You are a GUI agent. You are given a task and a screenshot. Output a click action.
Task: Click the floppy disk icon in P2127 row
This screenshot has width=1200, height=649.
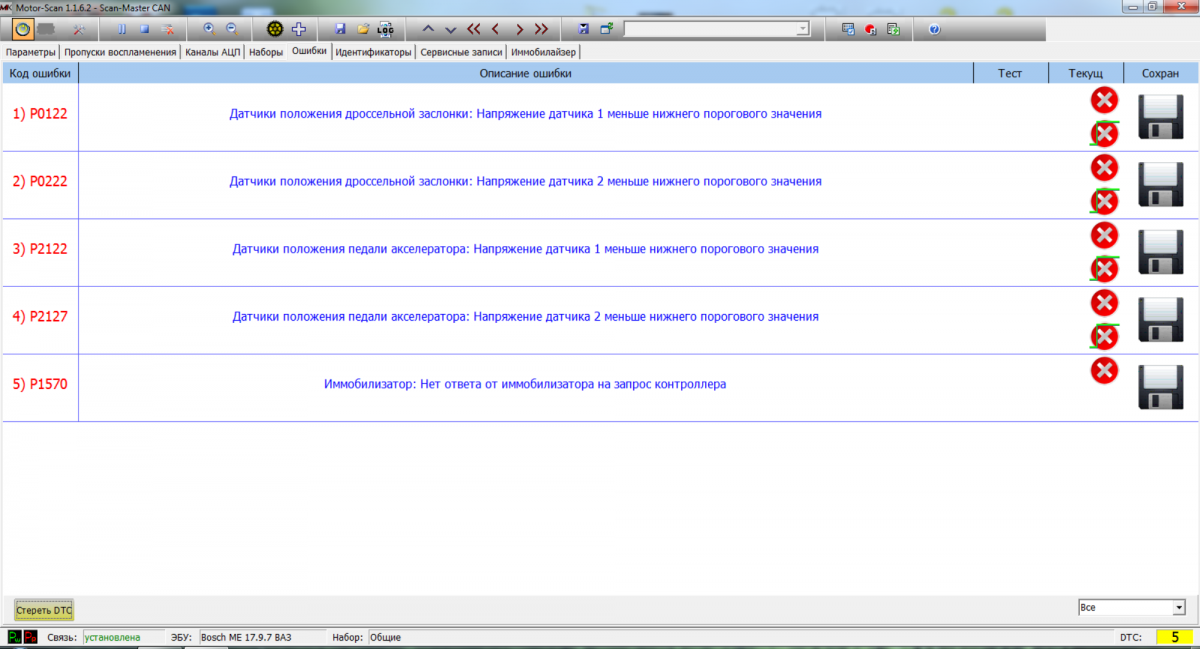(x=1161, y=319)
